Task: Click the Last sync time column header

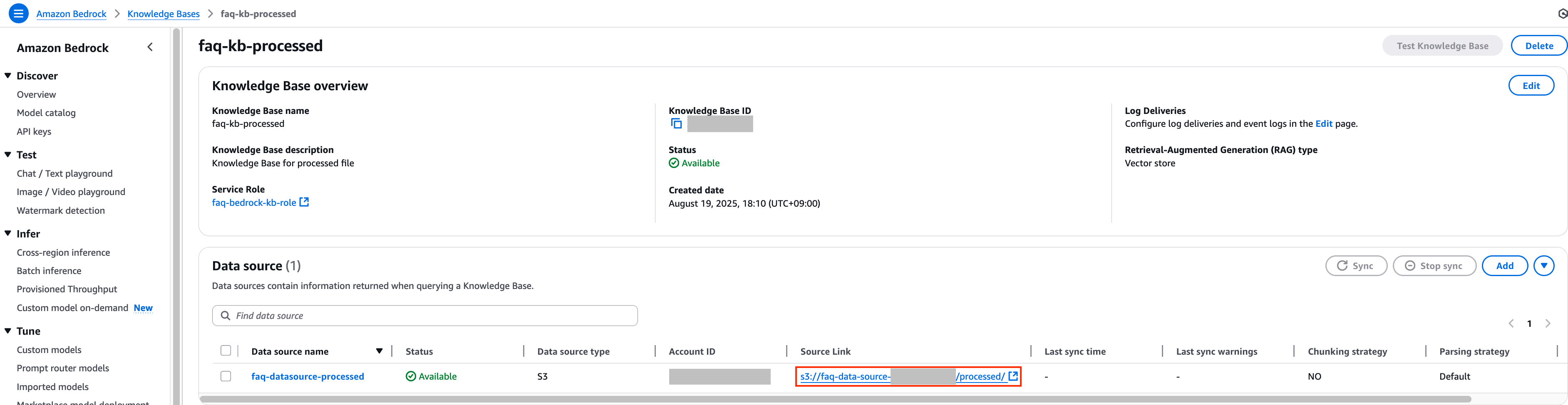Action: coord(1075,351)
